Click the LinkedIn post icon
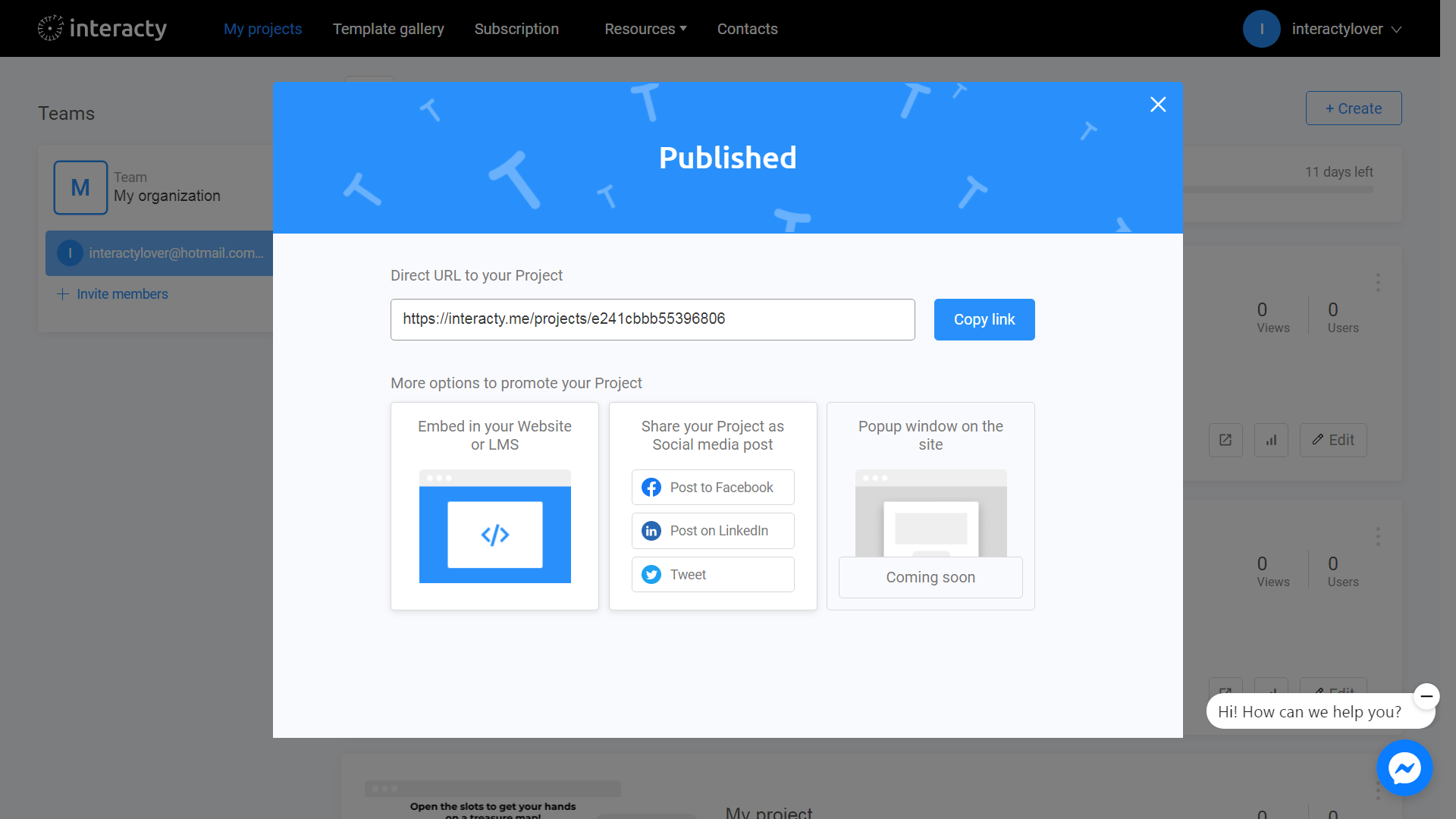1456x819 pixels. (651, 530)
